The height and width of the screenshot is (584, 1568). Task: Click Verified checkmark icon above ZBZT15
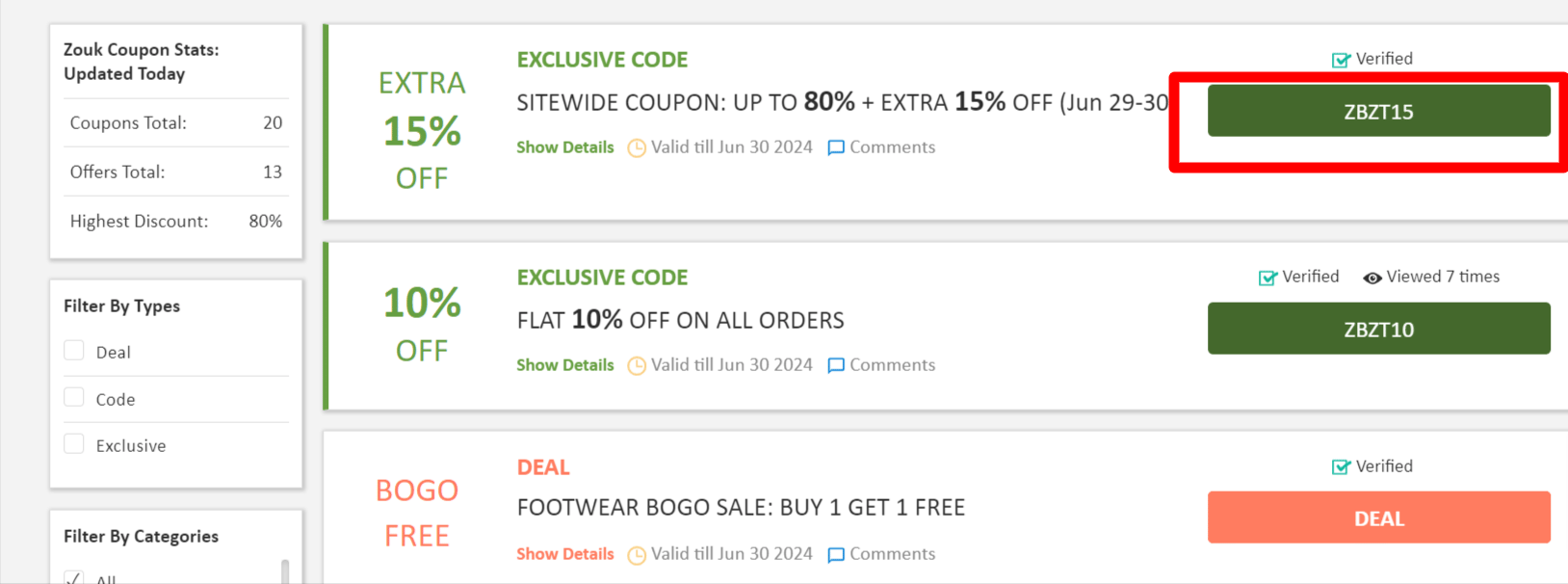pyautogui.click(x=1341, y=60)
